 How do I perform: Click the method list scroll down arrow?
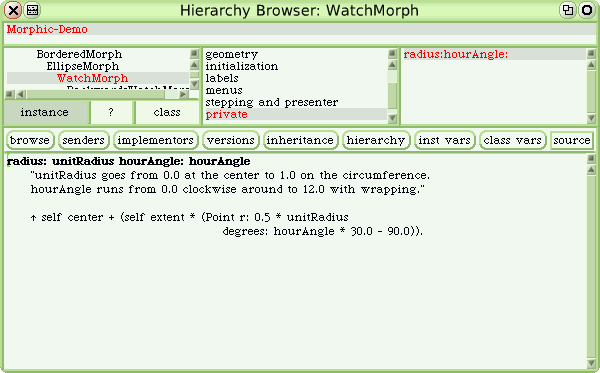tap(591, 118)
